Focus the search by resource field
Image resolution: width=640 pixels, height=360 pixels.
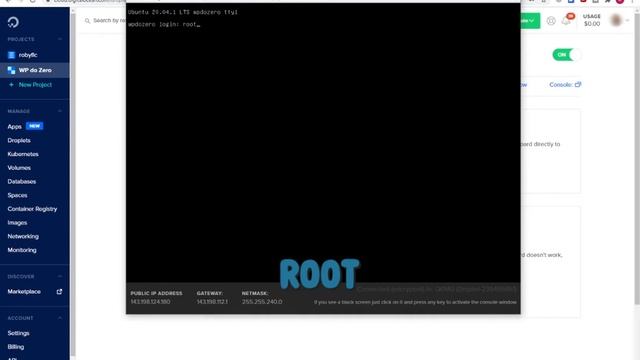[x=105, y=20]
